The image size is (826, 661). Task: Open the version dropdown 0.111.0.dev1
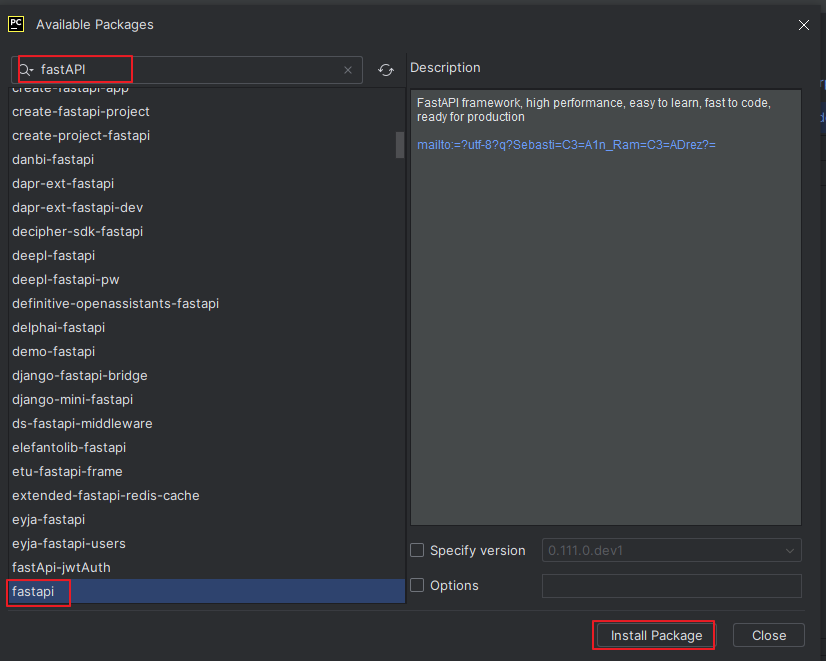point(672,550)
